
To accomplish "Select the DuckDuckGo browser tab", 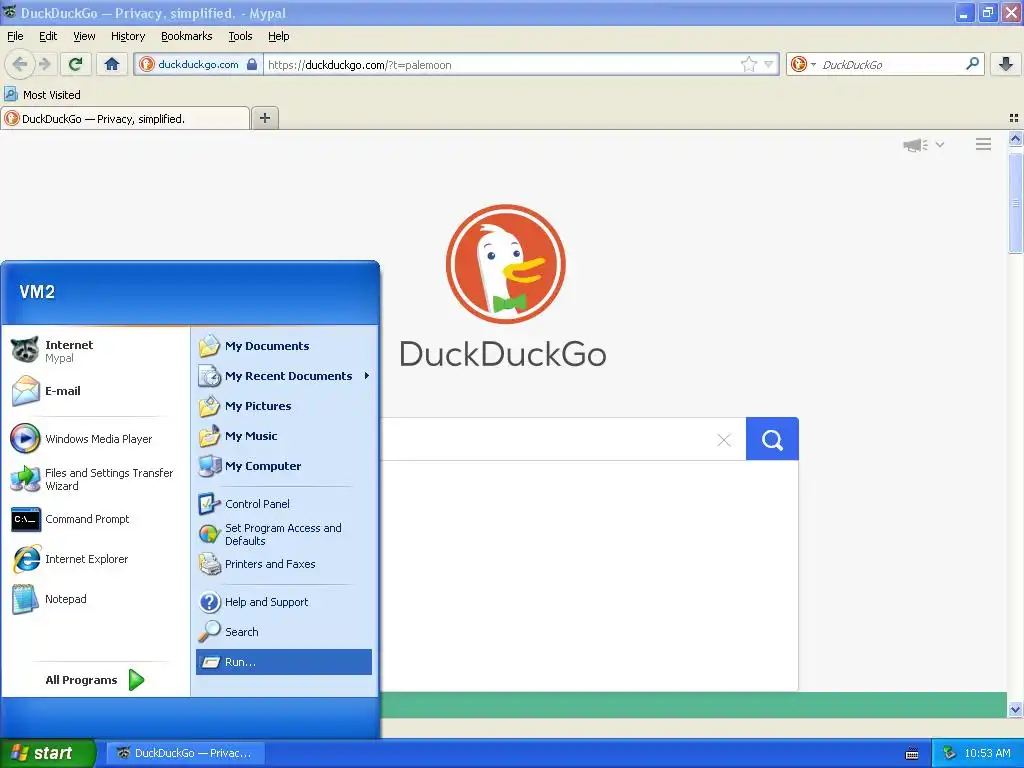I will (x=125, y=118).
